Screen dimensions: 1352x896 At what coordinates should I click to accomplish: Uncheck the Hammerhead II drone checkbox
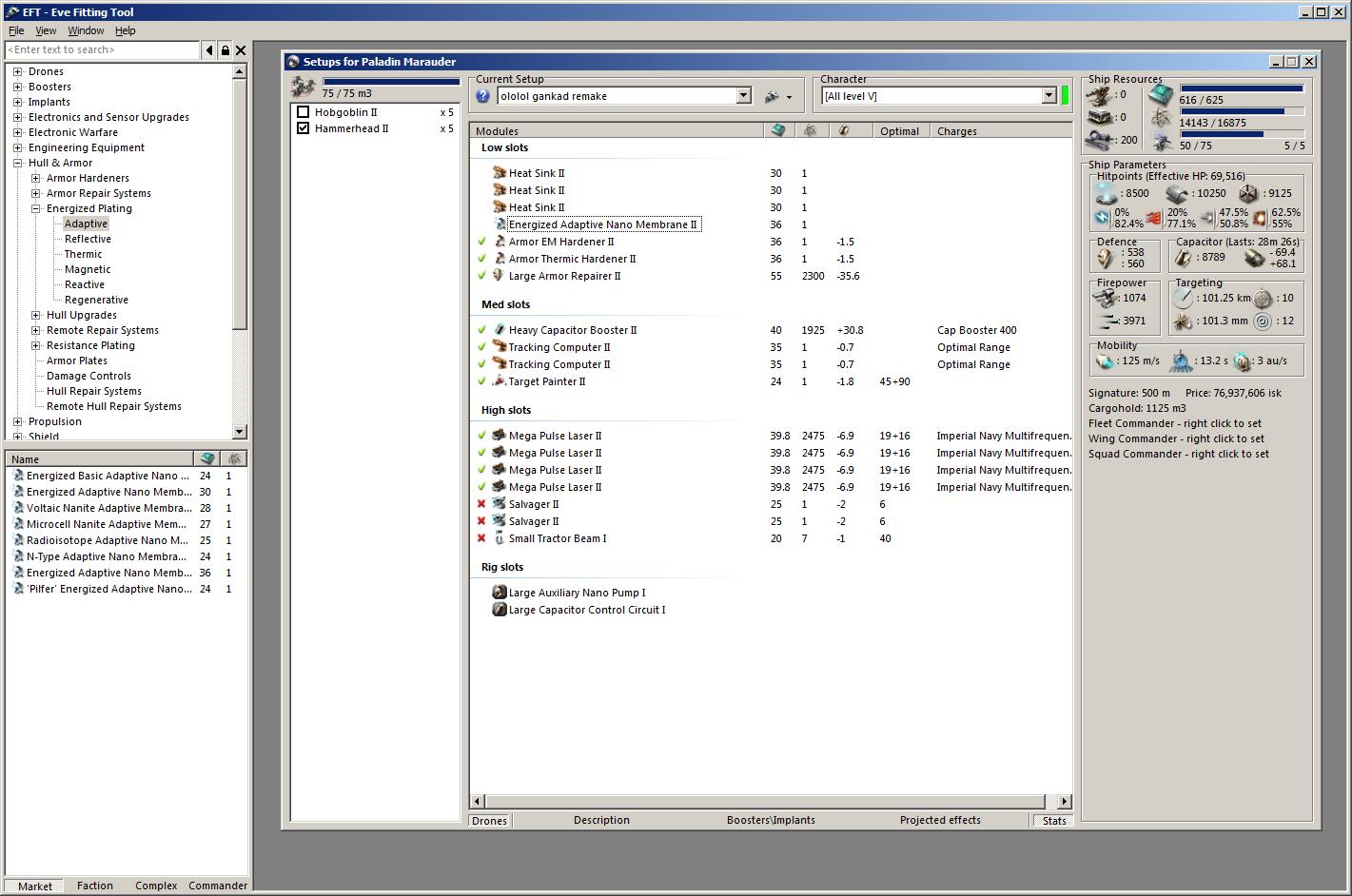tap(304, 128)
